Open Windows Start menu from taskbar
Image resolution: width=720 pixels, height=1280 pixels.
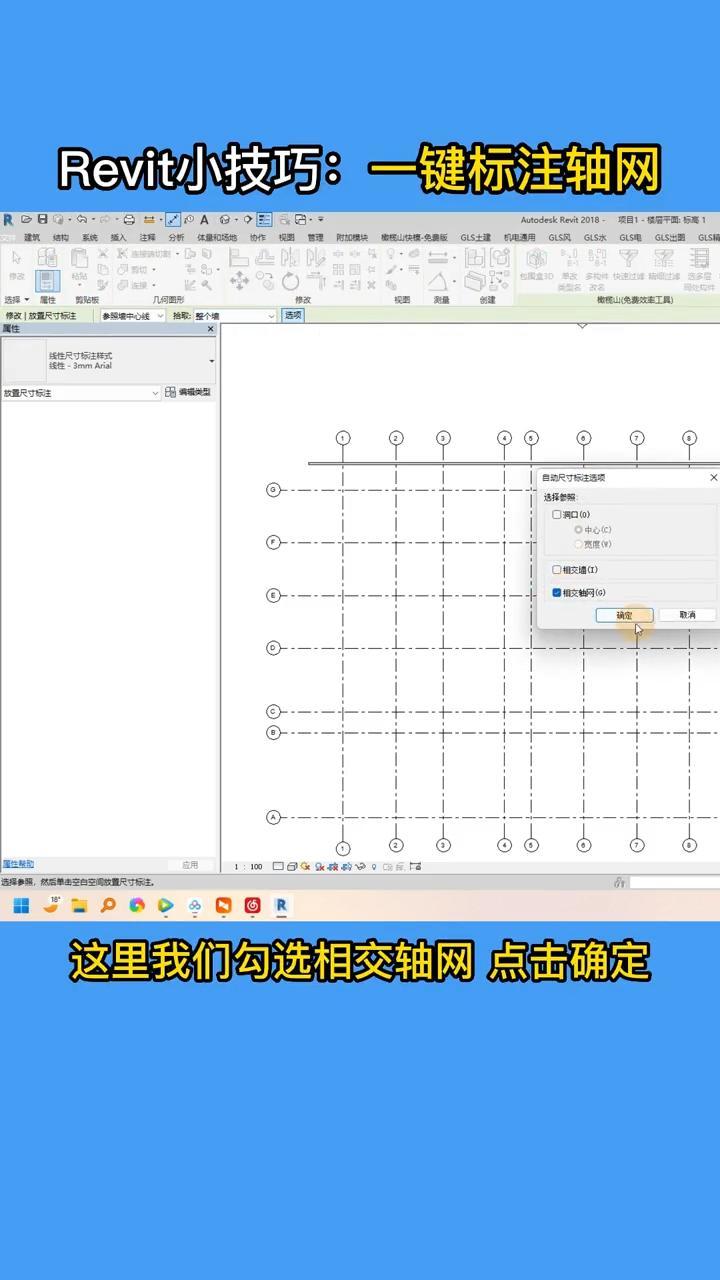click(x=21, y=905)
